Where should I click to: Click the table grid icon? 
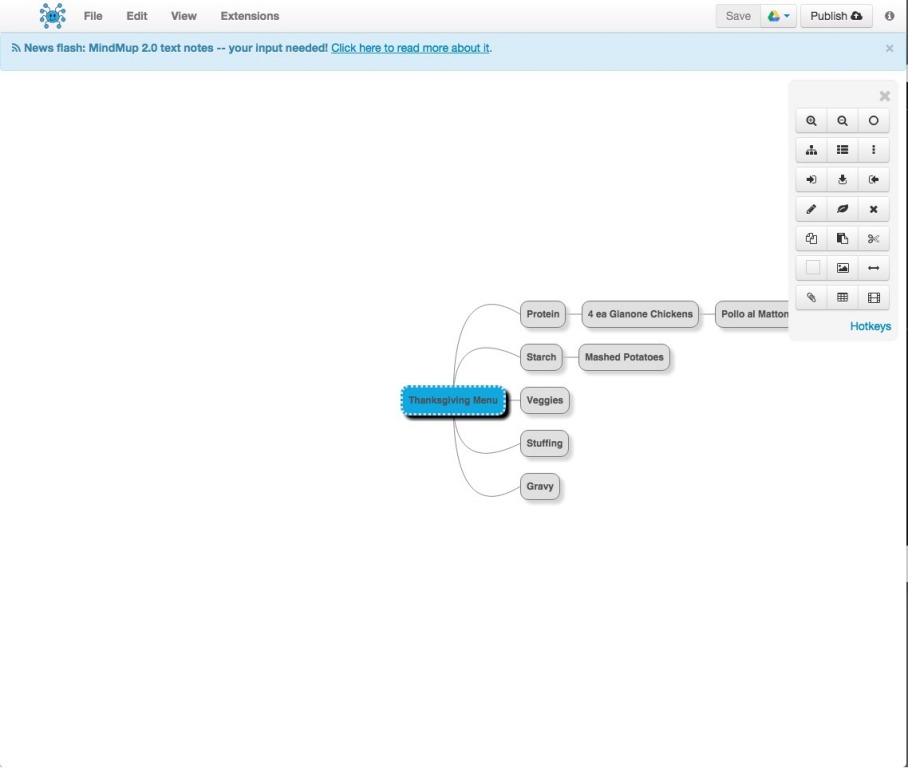click(x=842, y=298)
